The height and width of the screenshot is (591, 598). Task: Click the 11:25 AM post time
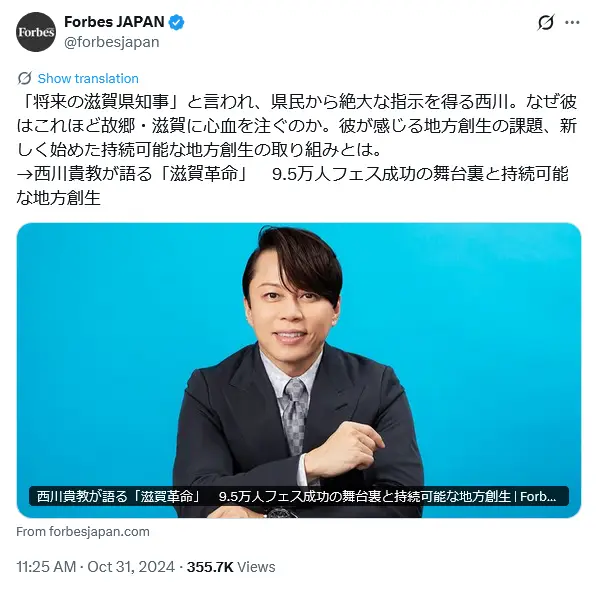46,567
